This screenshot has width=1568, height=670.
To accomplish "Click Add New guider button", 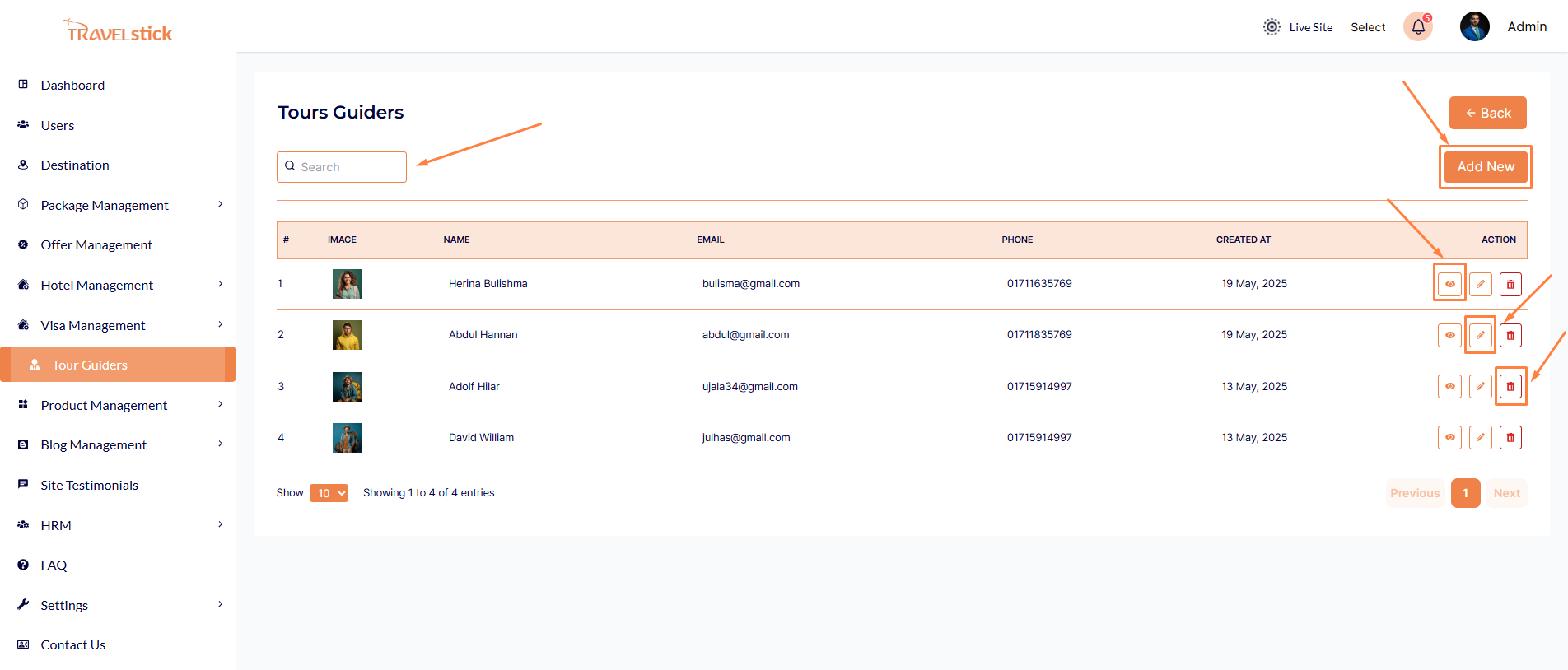I will point(1486,166).
